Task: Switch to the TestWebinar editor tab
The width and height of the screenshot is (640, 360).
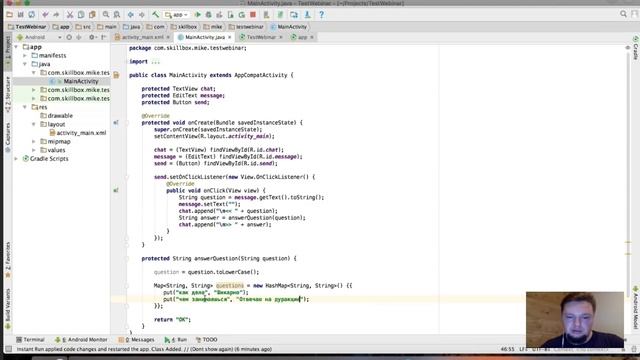Action: coord(261,37)
